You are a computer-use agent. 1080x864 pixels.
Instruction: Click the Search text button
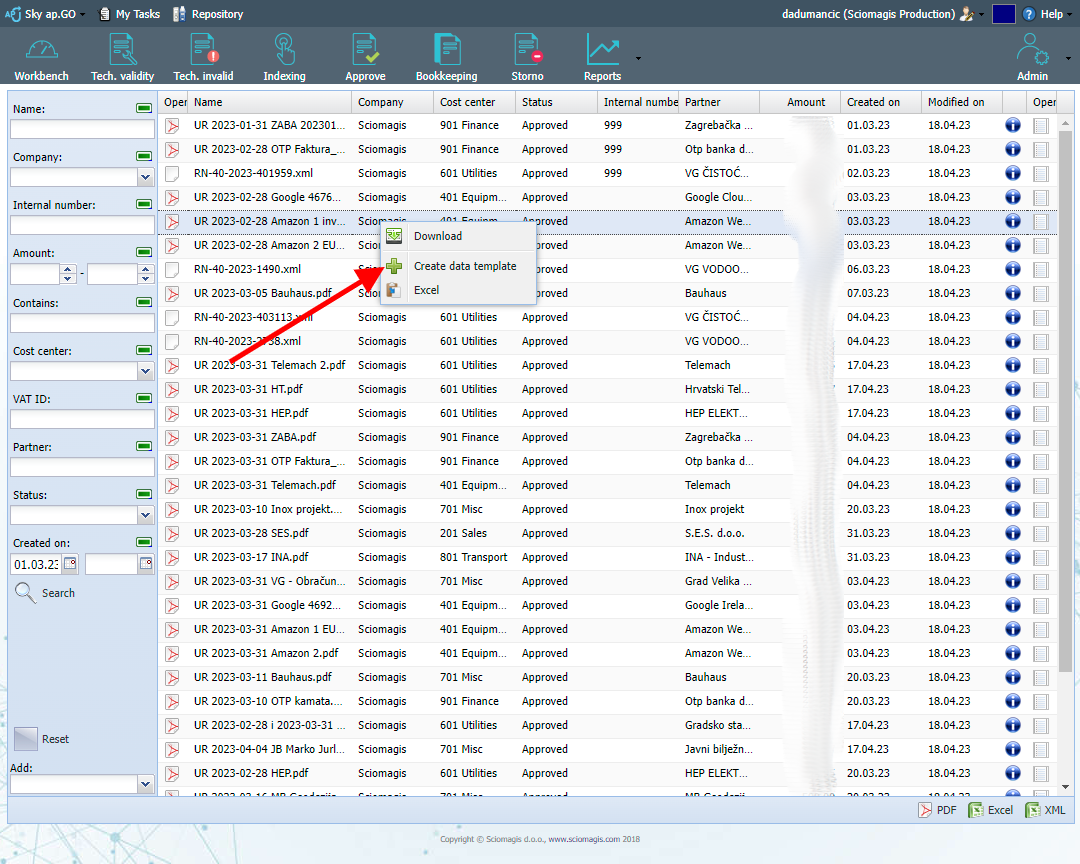pyautogui.click(x=58, y=593)
